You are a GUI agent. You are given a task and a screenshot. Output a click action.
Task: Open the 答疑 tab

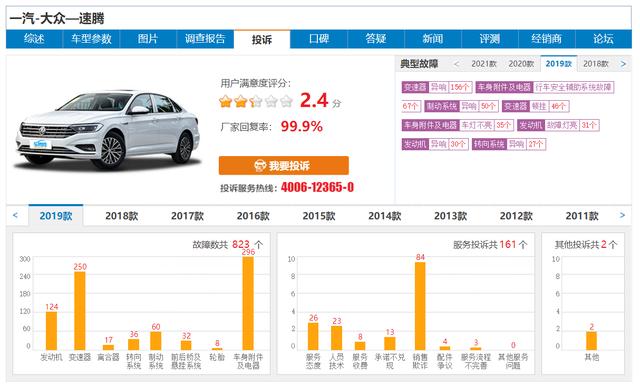point(376,39)
